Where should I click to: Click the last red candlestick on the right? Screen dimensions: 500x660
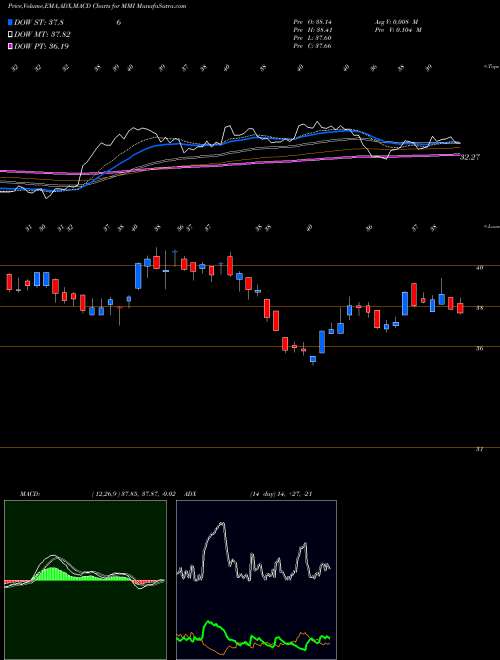pos(460,308)
